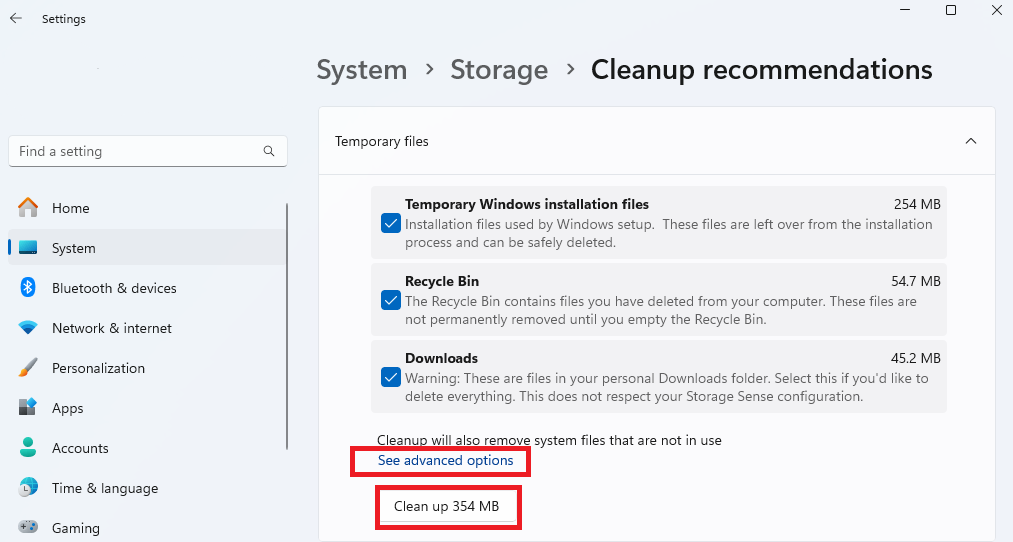The height and width of the screenshot is (542, 1013).
Task: Click See advanced options link
Action: [x=446, y=461]
